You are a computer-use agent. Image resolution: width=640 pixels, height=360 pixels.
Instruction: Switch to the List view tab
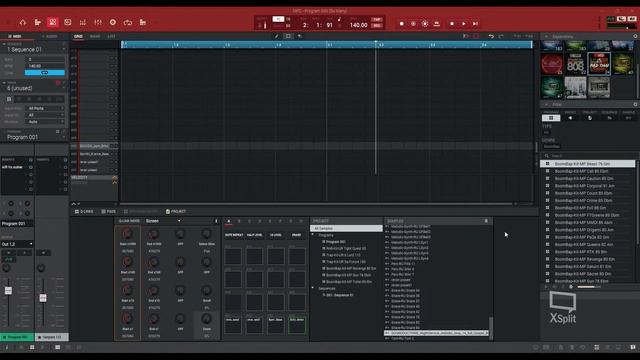(x=111, y=36)
